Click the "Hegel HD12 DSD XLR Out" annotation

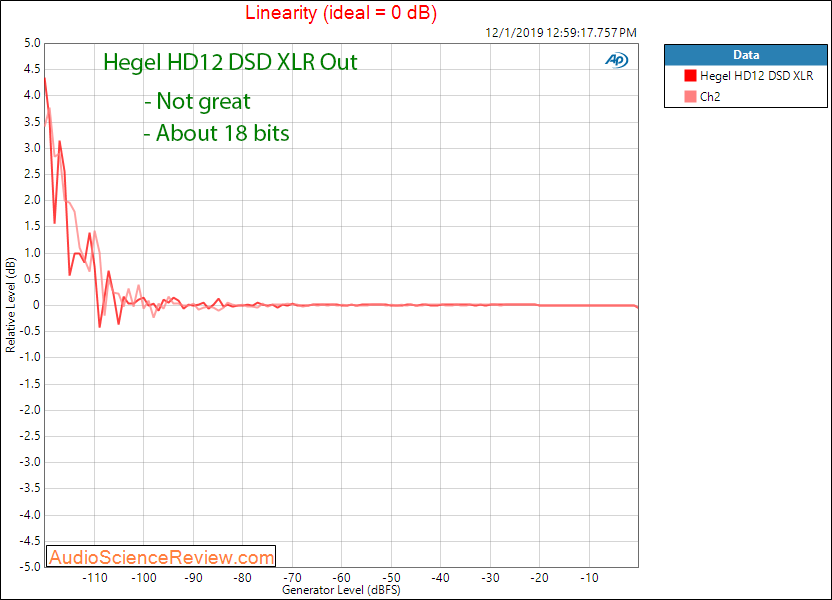point(230,62)
